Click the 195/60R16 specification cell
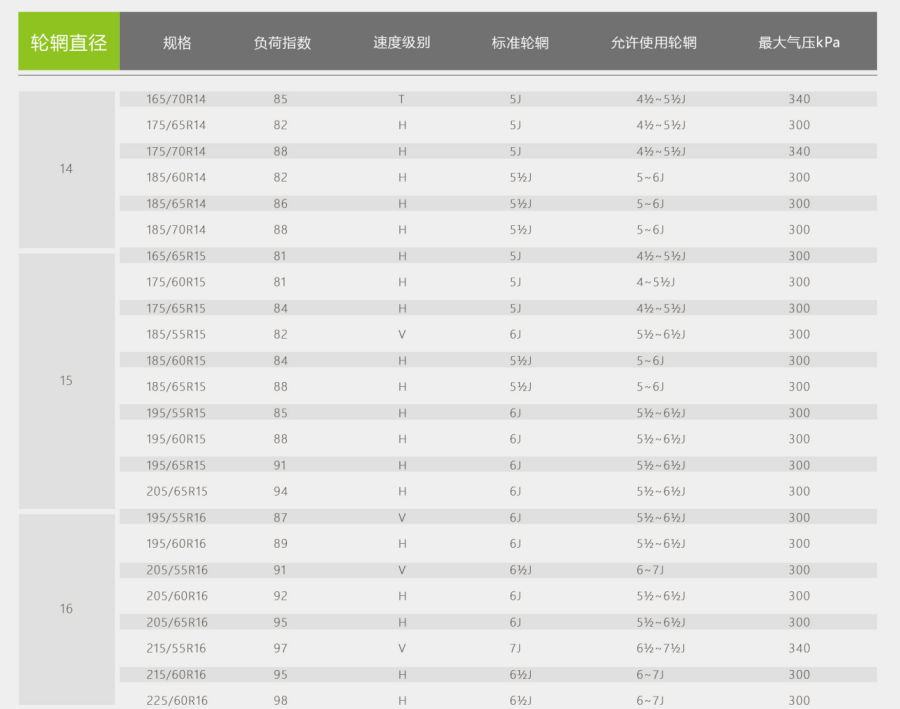Image resolution: width=900 pixels, height=709 pixels. pos(176,543)
